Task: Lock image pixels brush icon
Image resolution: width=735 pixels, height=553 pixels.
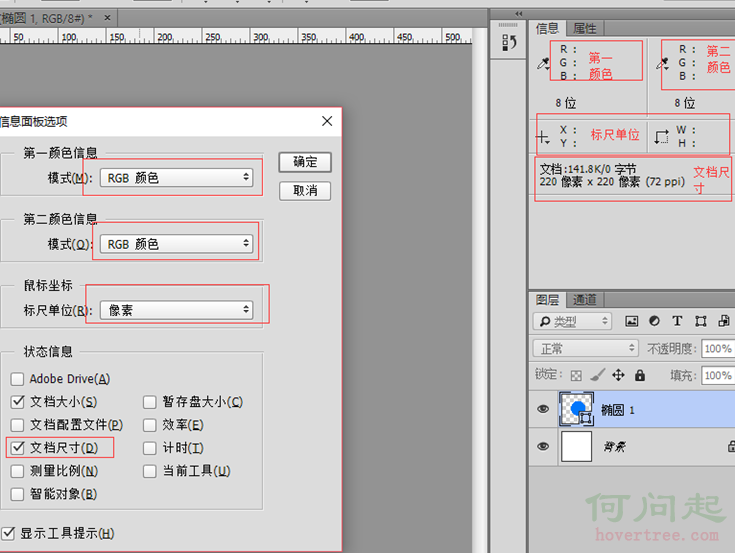Action: (x=597, y=375)
